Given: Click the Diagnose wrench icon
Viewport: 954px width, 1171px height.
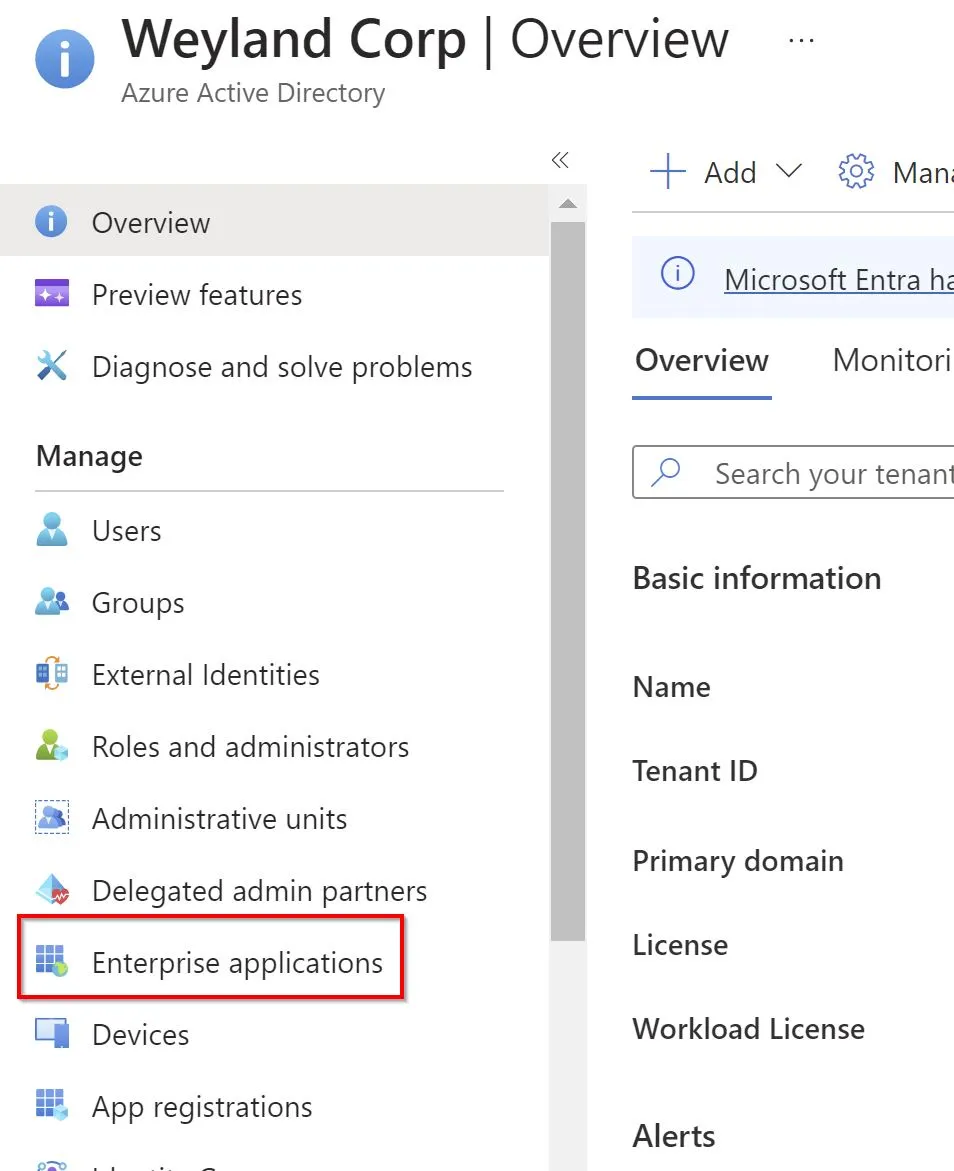Looking at the screenshot, I should (52, 366).
